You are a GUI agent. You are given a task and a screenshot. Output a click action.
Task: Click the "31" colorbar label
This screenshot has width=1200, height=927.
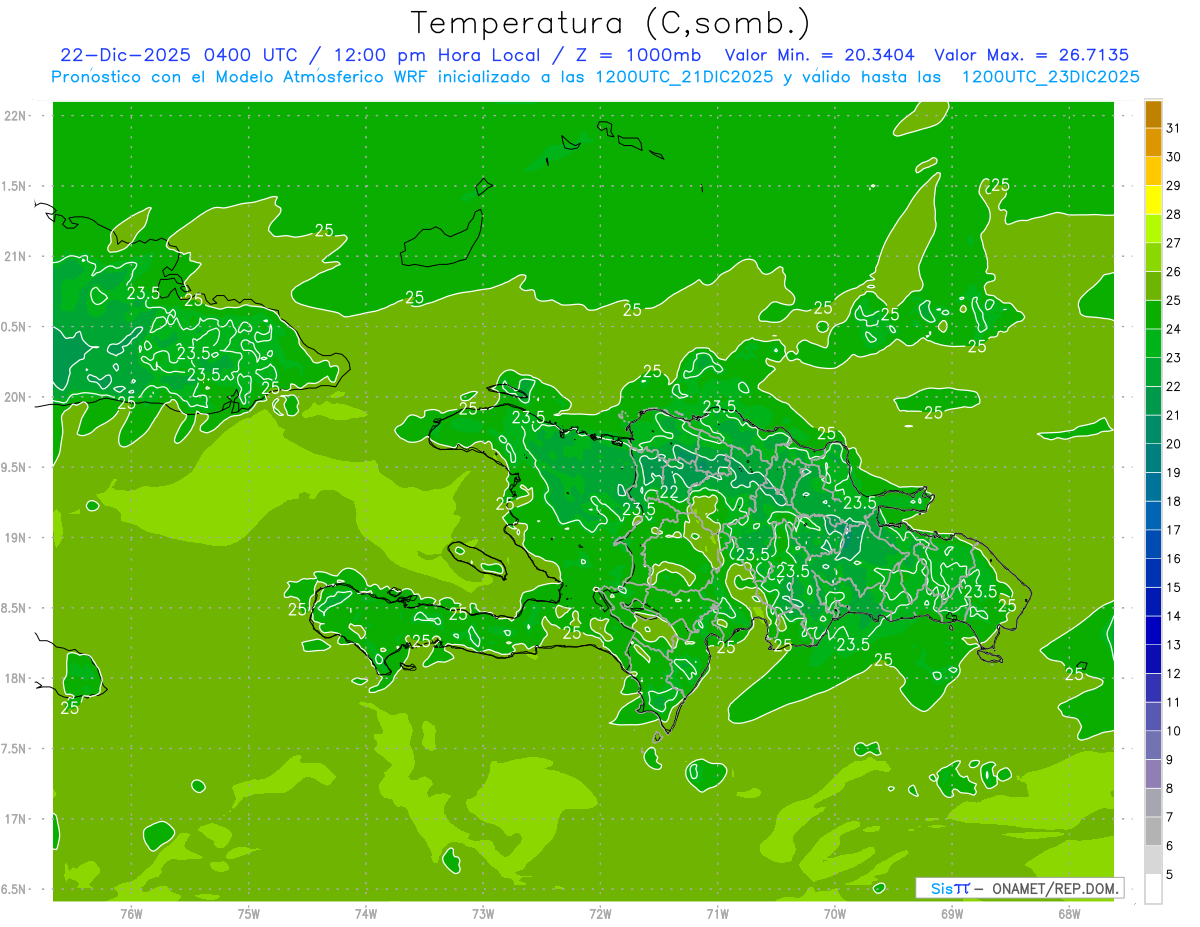(x=1173, y=128)
